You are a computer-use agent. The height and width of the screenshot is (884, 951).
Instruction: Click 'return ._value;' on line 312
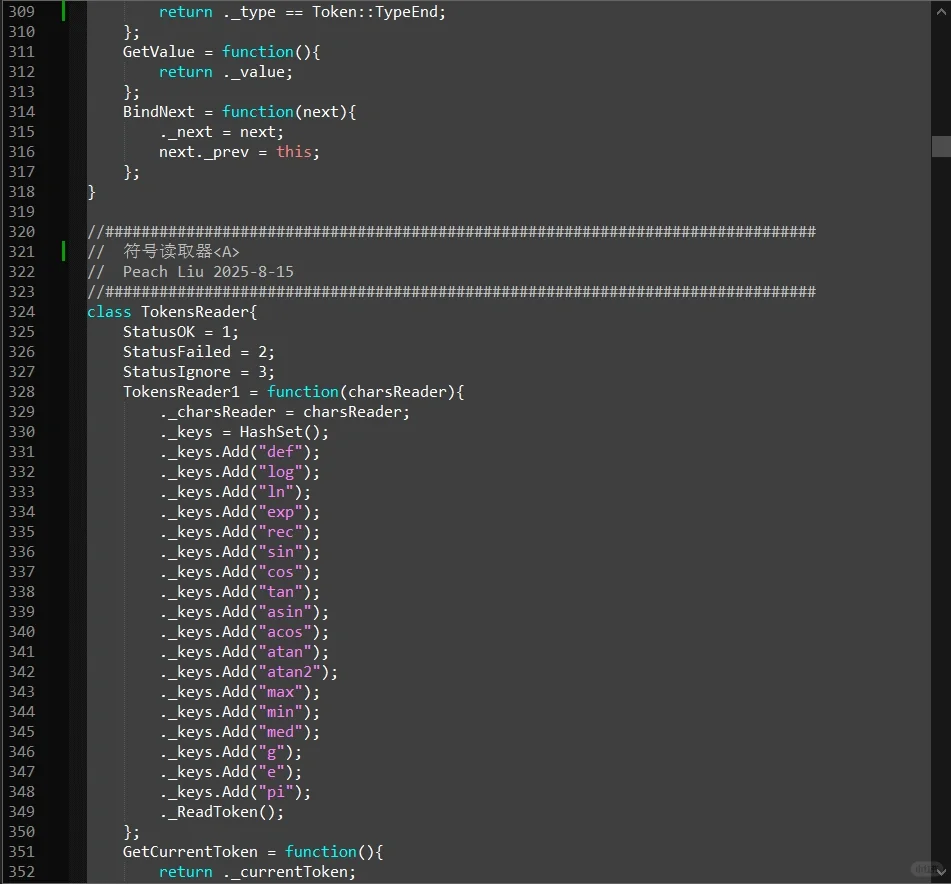tap(226, 72)
